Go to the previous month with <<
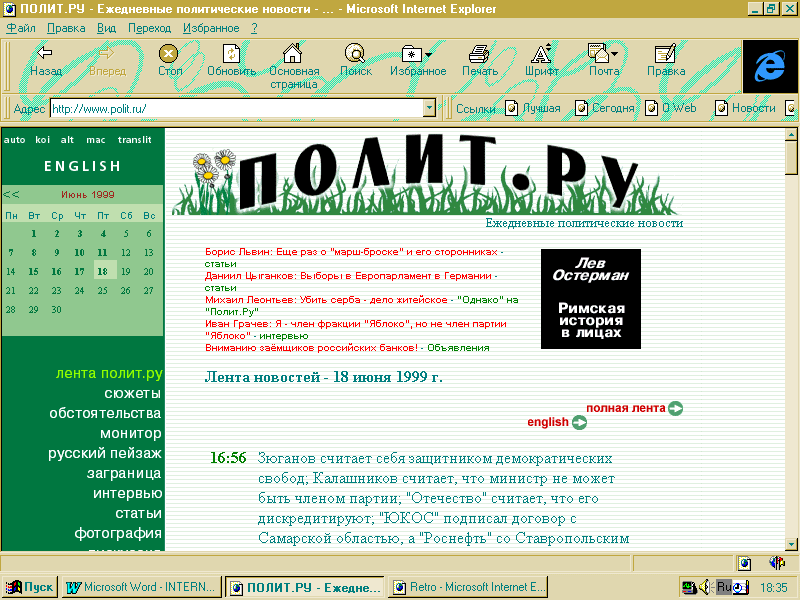Screen dimensions: 800x600 11,194
